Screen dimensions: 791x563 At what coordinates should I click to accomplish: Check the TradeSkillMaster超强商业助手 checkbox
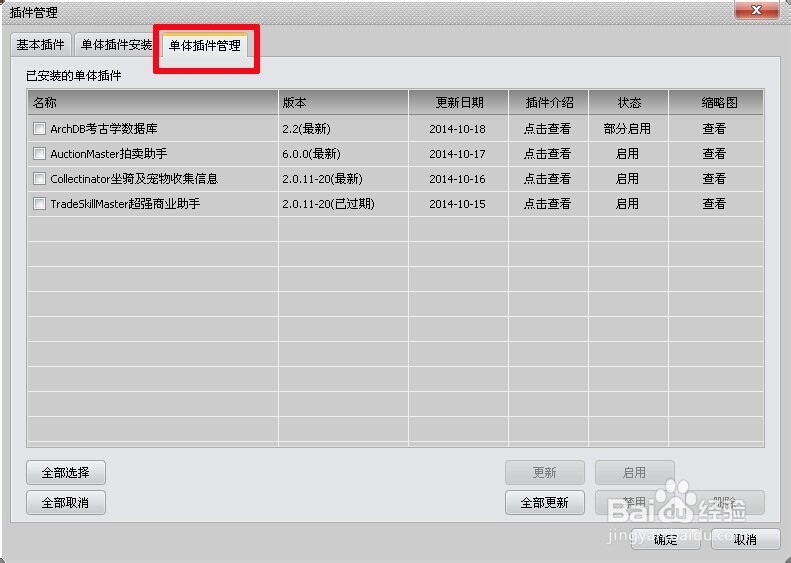point(39,204)
